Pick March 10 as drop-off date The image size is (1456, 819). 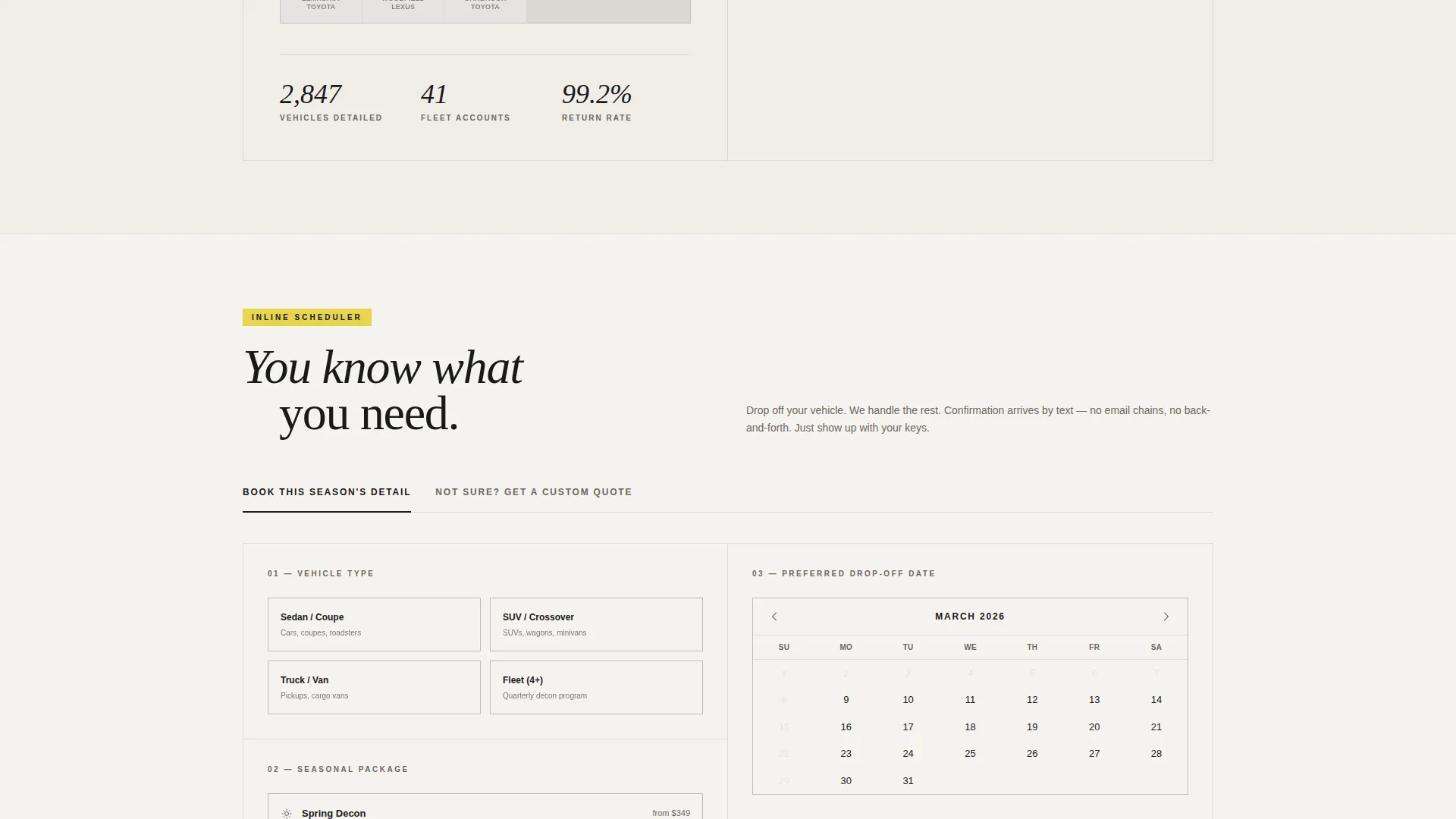[x=908, y=700]
